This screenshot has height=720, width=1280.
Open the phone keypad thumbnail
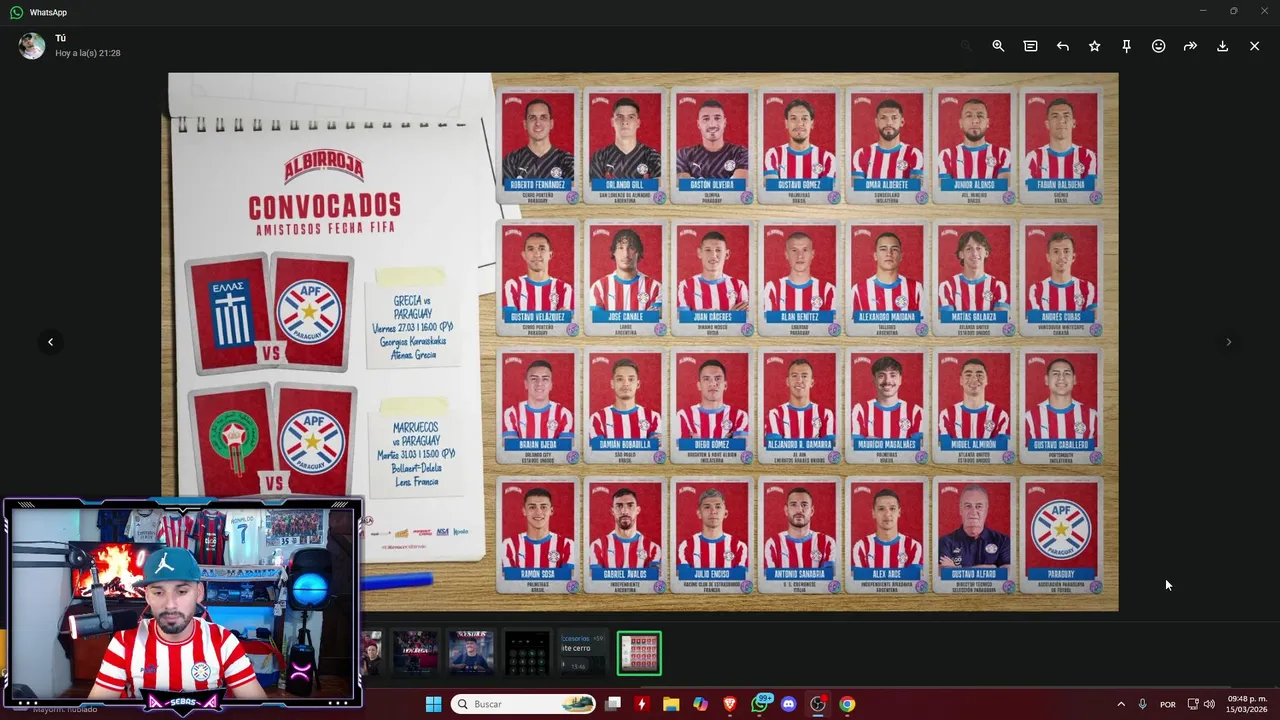527,654
